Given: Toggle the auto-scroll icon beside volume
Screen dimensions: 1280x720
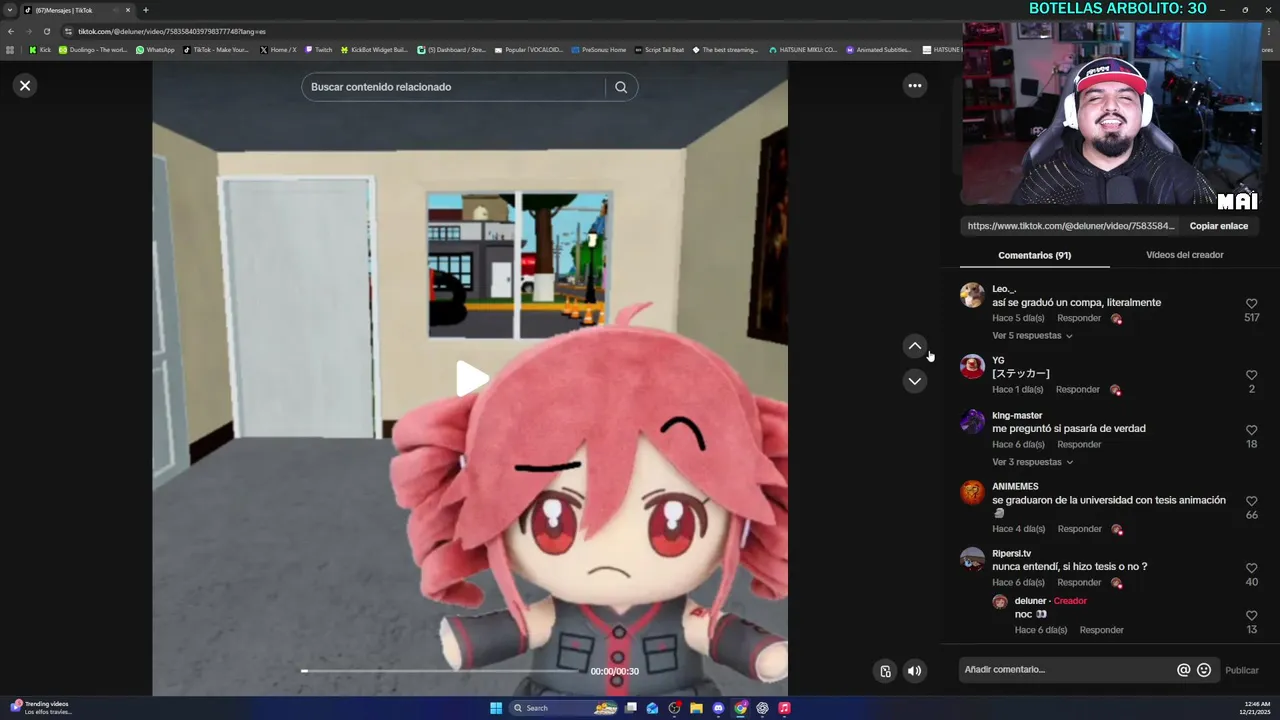Looking at the screenshot, I should (x=885, y=671).
